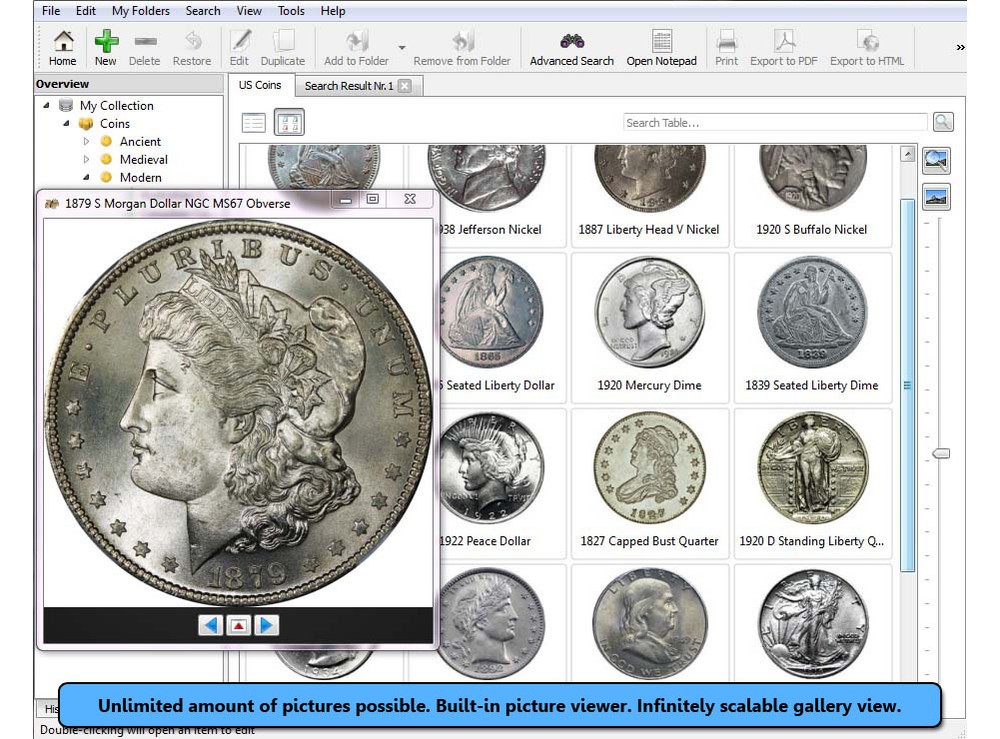Adjust the gallery zoom slider

click(940, 453)
